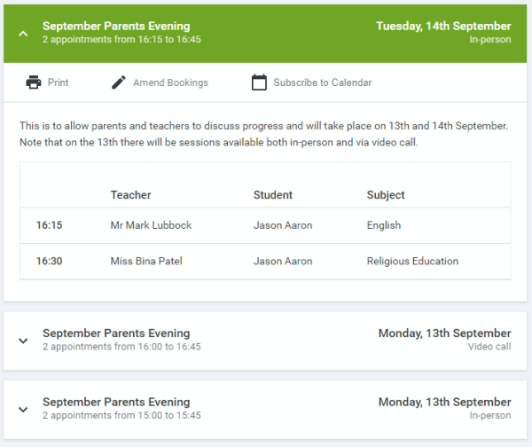Click the printer icon
532x447 pixels.
(34, 82)
